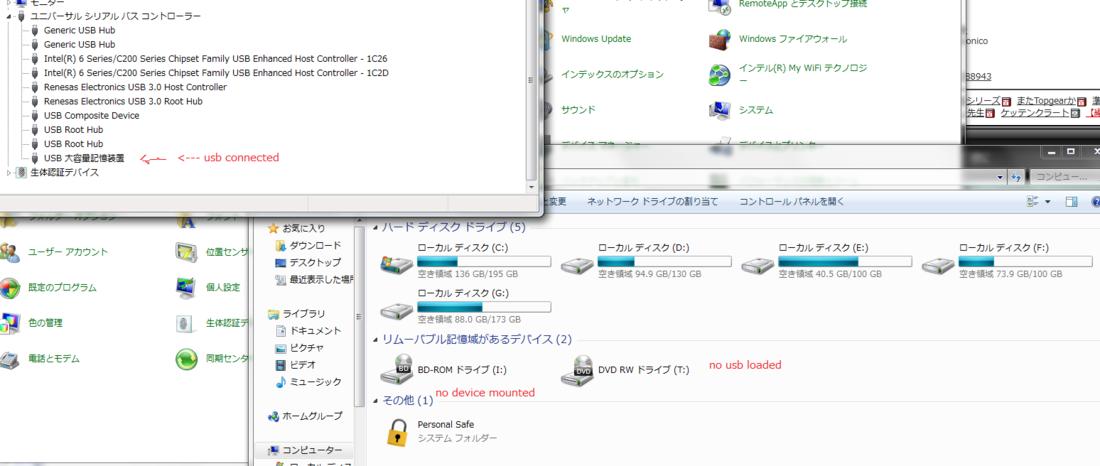Click ネットワーク ドライブの割り当て in toolbar
Screen dimensions: 1100x466
coord(652,202)
